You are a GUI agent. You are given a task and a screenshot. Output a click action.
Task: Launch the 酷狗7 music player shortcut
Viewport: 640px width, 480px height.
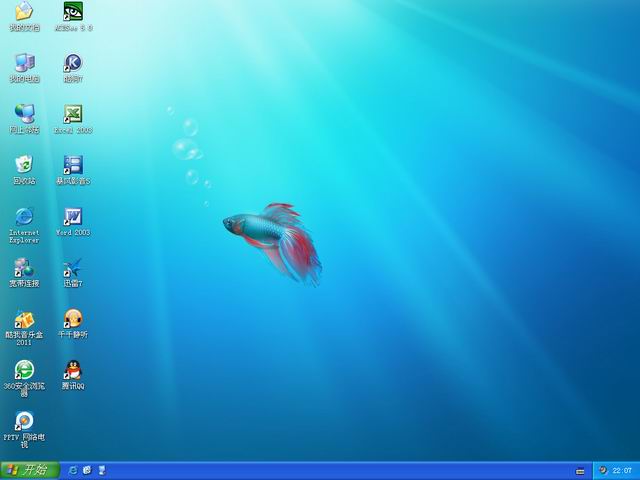click(x=73, y=63)
